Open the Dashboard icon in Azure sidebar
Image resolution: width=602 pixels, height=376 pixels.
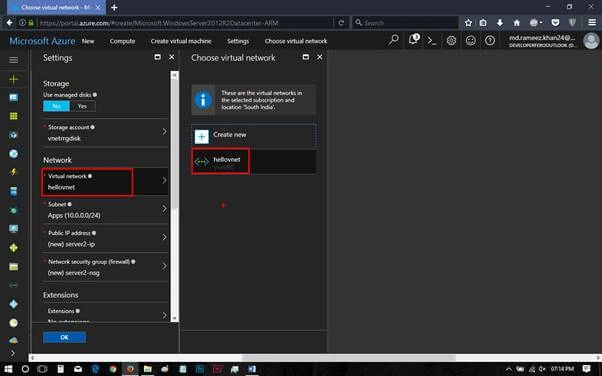(x=13, y=97)
